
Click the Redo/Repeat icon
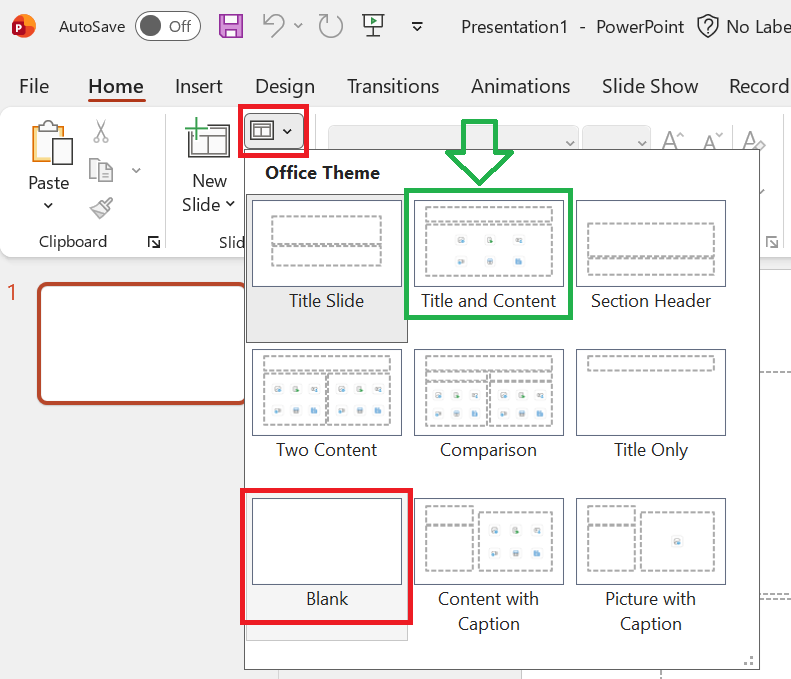(x=330, y=26)
